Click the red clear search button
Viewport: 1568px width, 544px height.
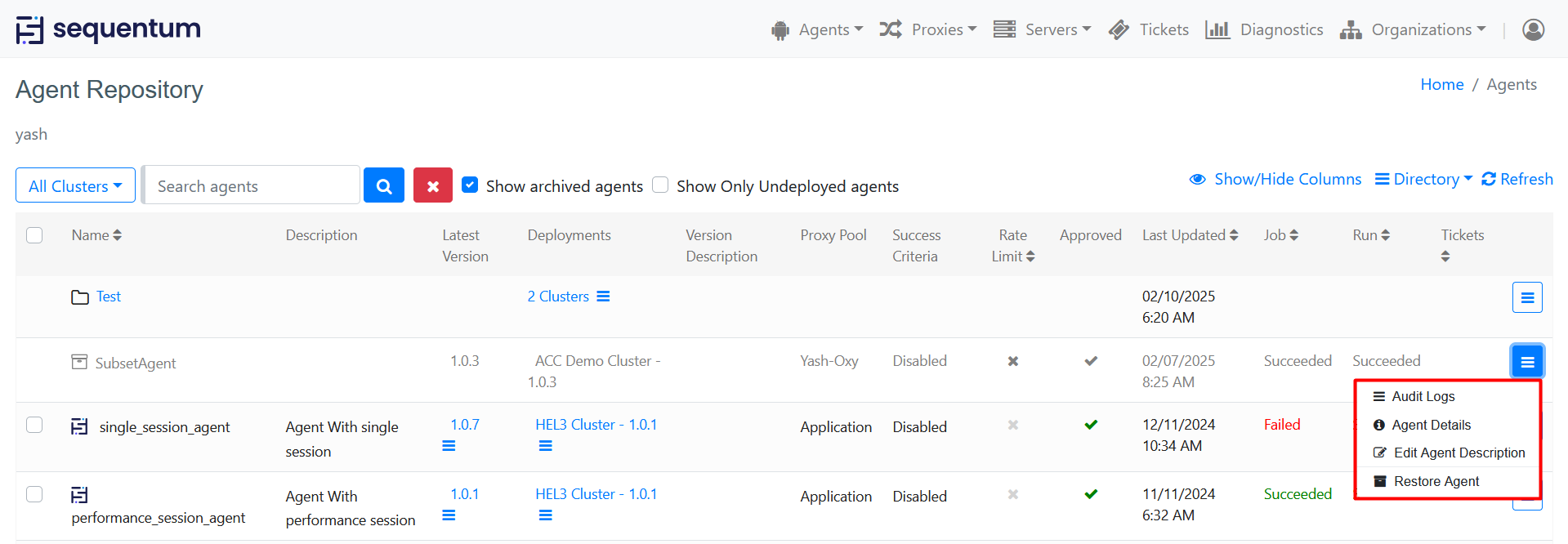432,185
